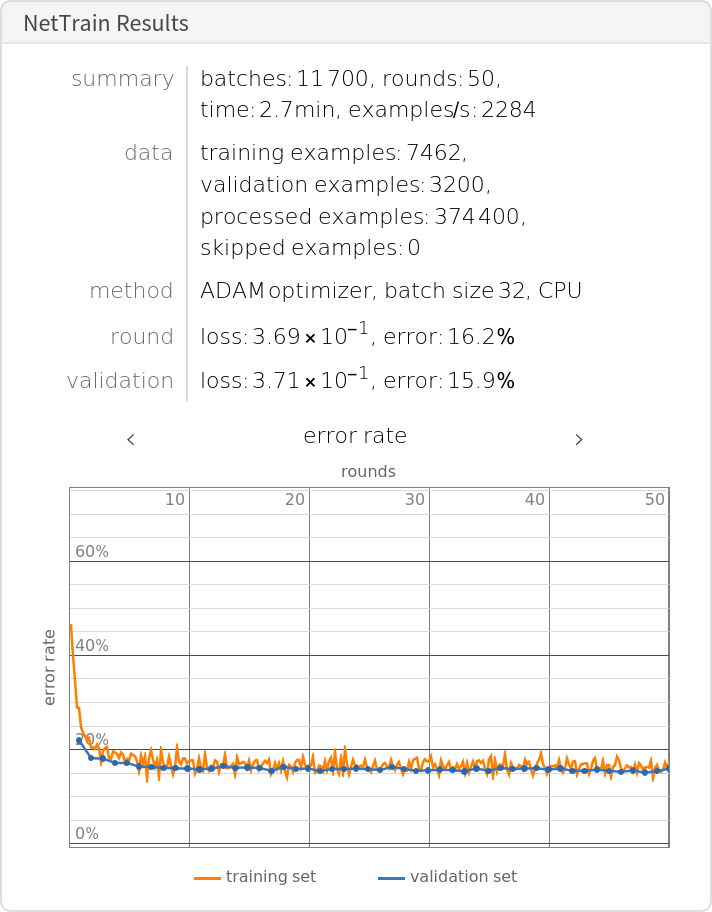Click the blue validation set legend marker

pyautogui.click(x=391, y=878)
